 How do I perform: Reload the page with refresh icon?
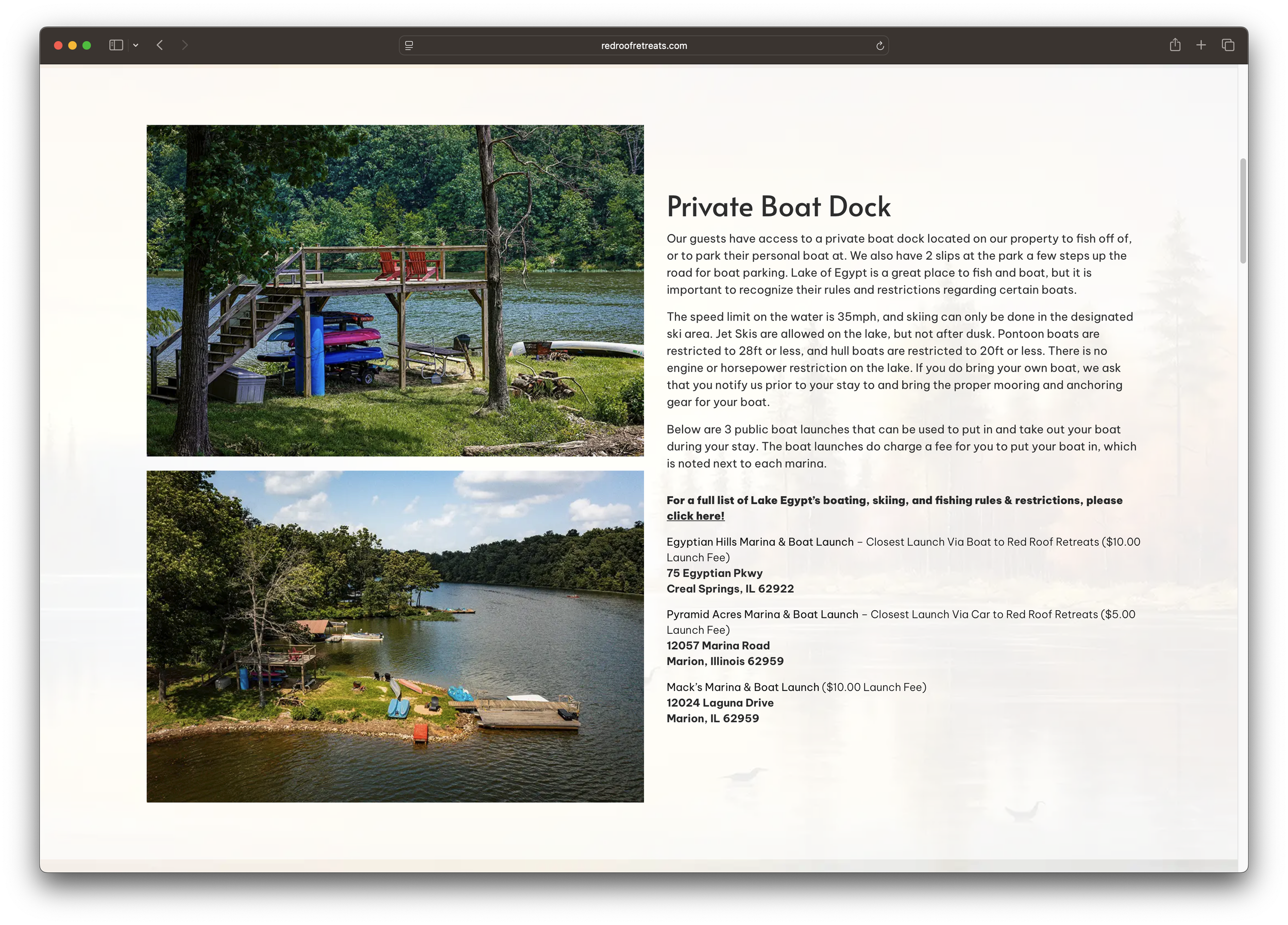point(879,45)
